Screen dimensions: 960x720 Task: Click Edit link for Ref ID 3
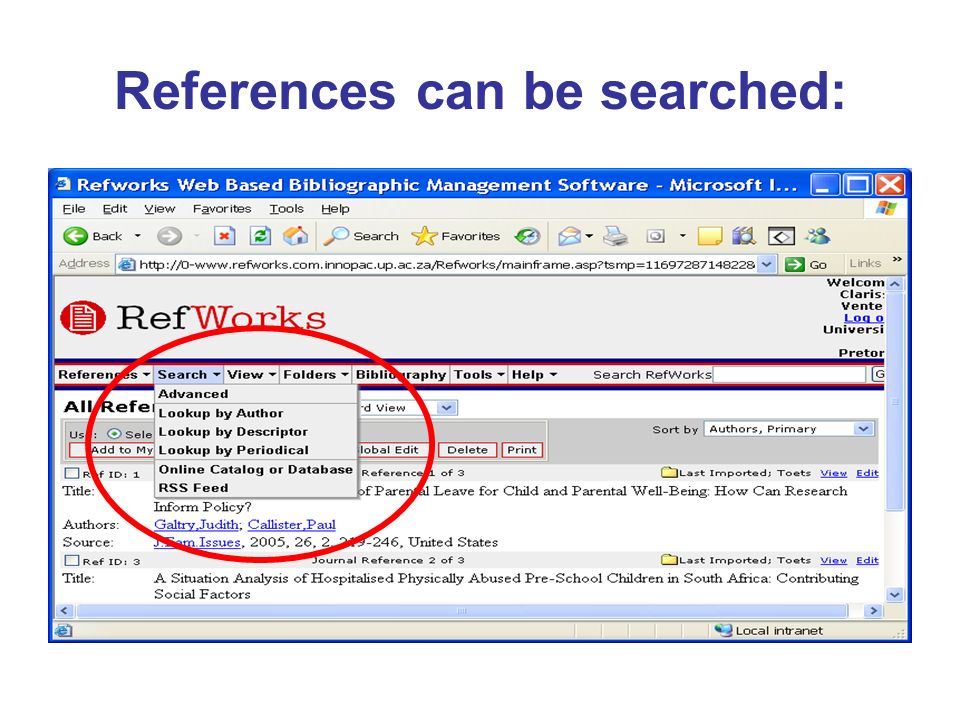coord(867,560)
